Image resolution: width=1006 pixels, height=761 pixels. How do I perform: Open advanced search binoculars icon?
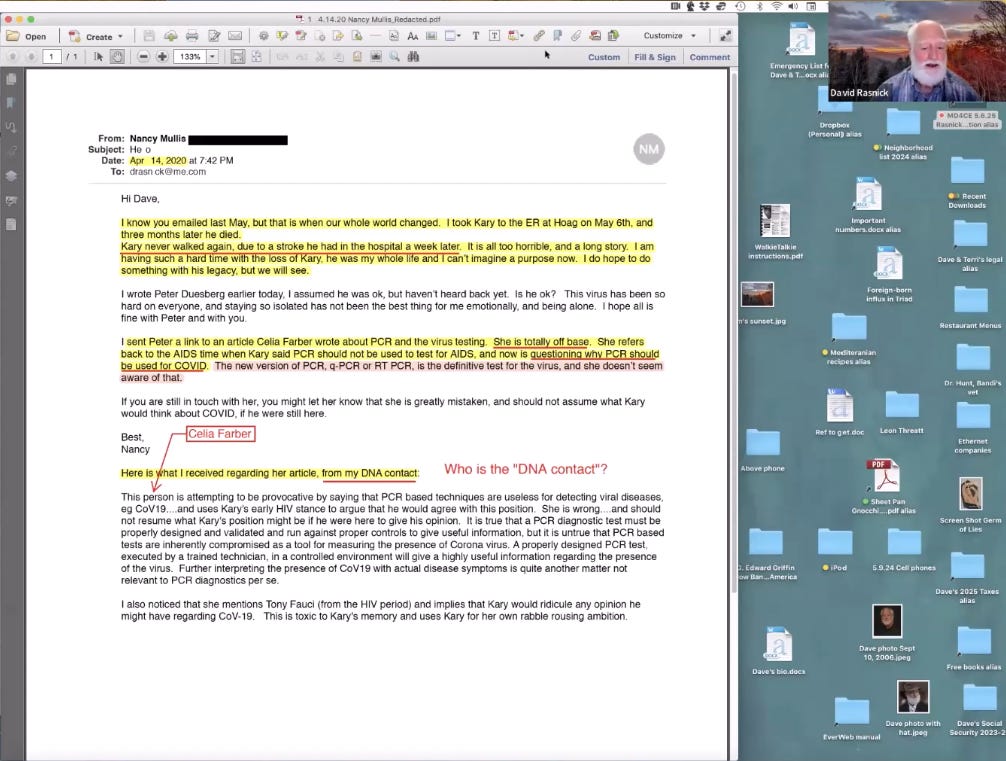pos(413,56)
